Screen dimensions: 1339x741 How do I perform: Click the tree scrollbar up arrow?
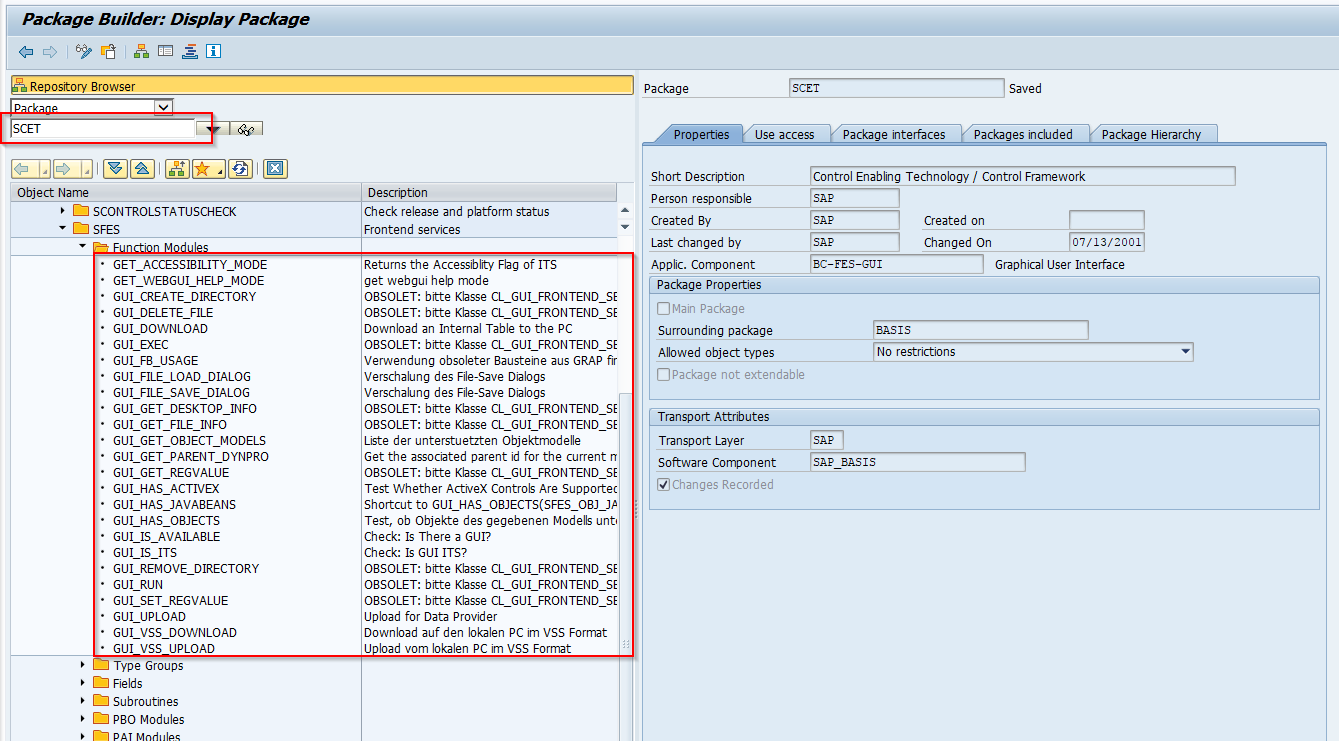pos(626,211)
